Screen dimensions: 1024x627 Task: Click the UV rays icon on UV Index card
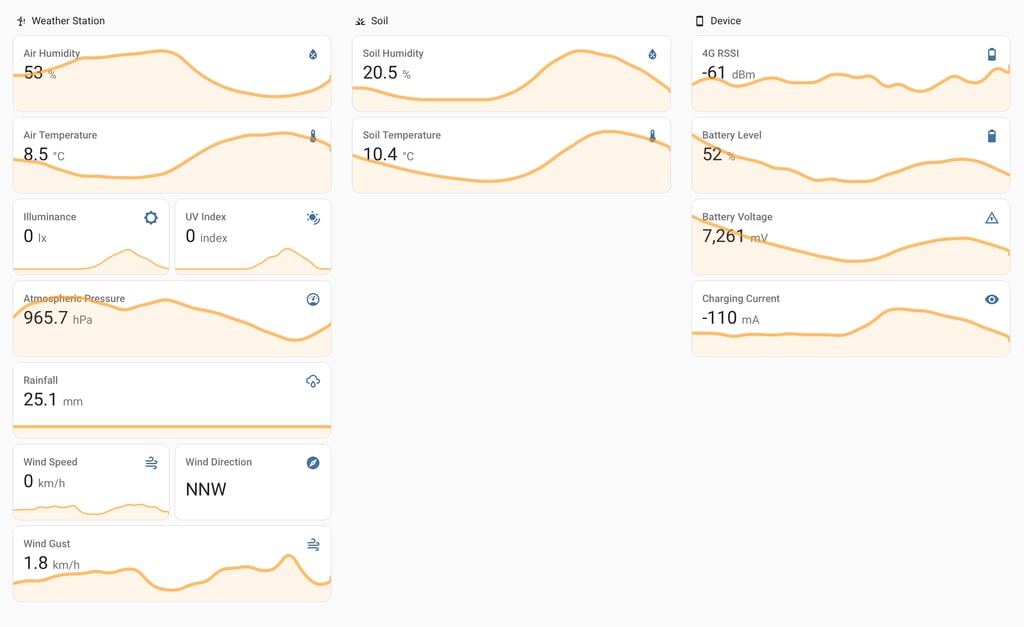[312, 218]
